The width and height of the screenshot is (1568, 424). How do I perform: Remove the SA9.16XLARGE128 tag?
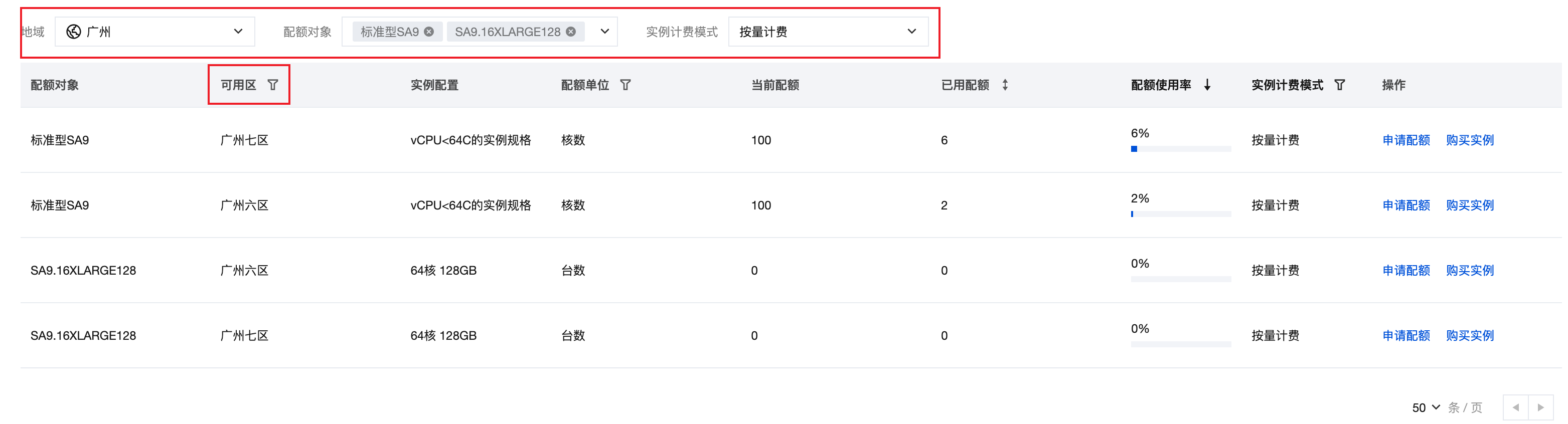click(x=571, y=32)
